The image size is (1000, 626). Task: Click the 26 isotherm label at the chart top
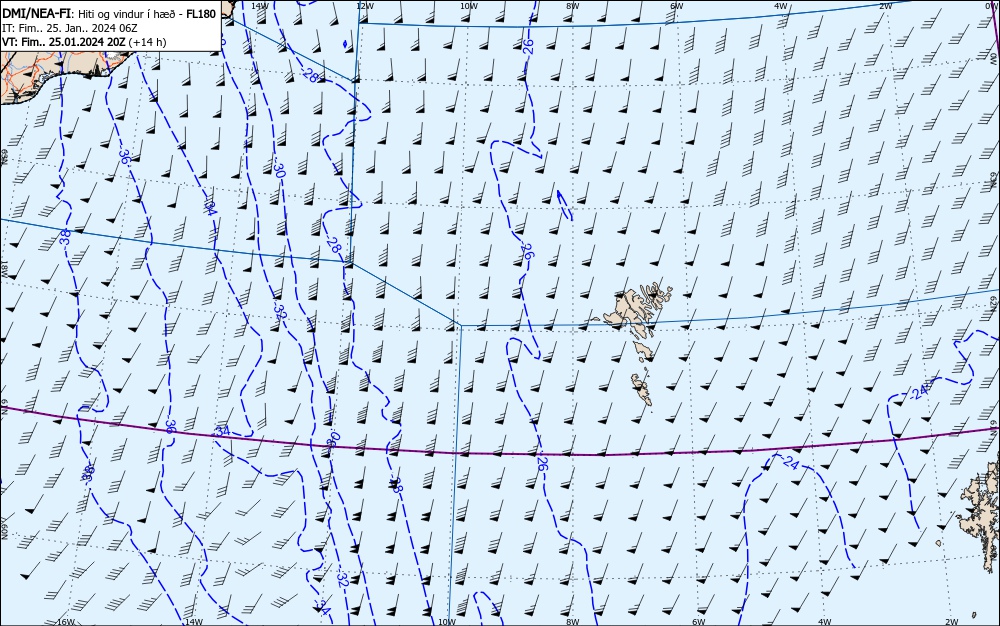click(x=528, y=47)
